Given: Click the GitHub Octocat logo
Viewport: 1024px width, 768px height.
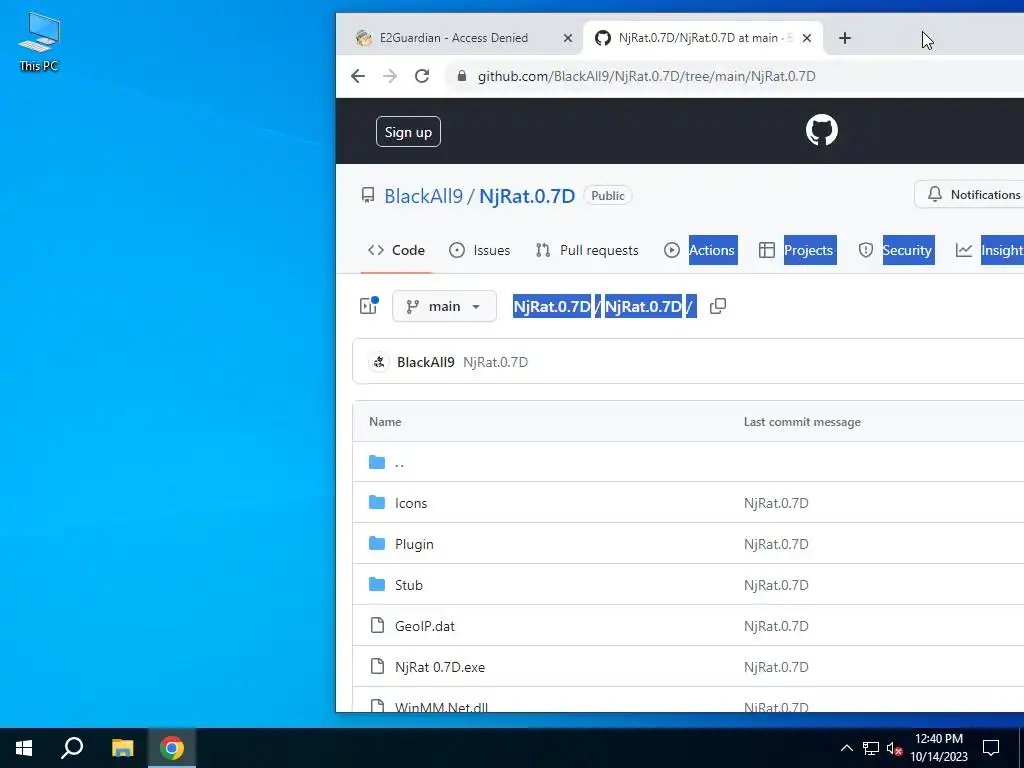Looking at the screenshot, I should point(822,131).
